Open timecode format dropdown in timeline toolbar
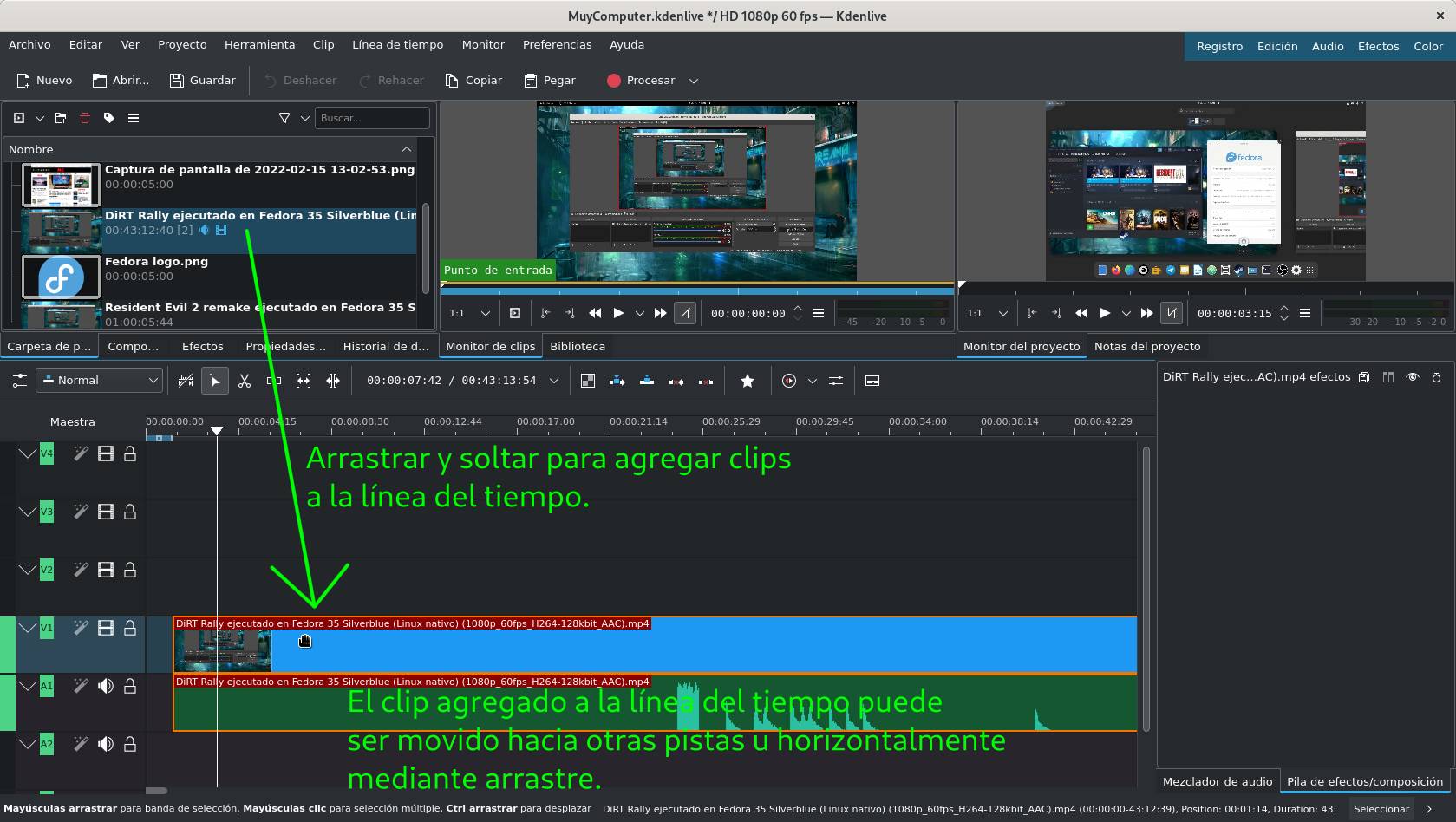 pyautogui.click(x=554, y=381)
